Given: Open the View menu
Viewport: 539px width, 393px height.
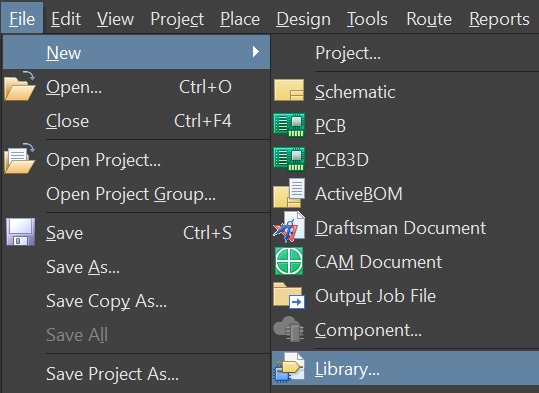Looking at the screenshot, I should pos(115,18).
